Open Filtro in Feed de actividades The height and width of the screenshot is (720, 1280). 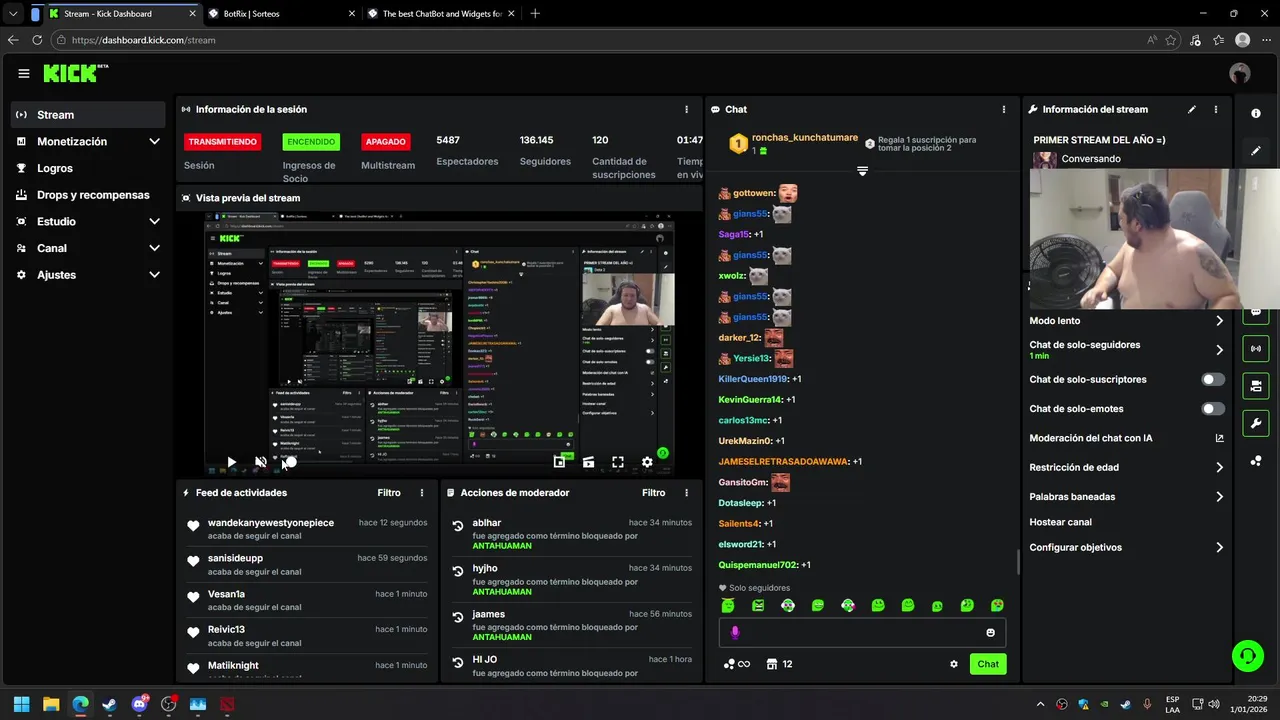(389, 493)
